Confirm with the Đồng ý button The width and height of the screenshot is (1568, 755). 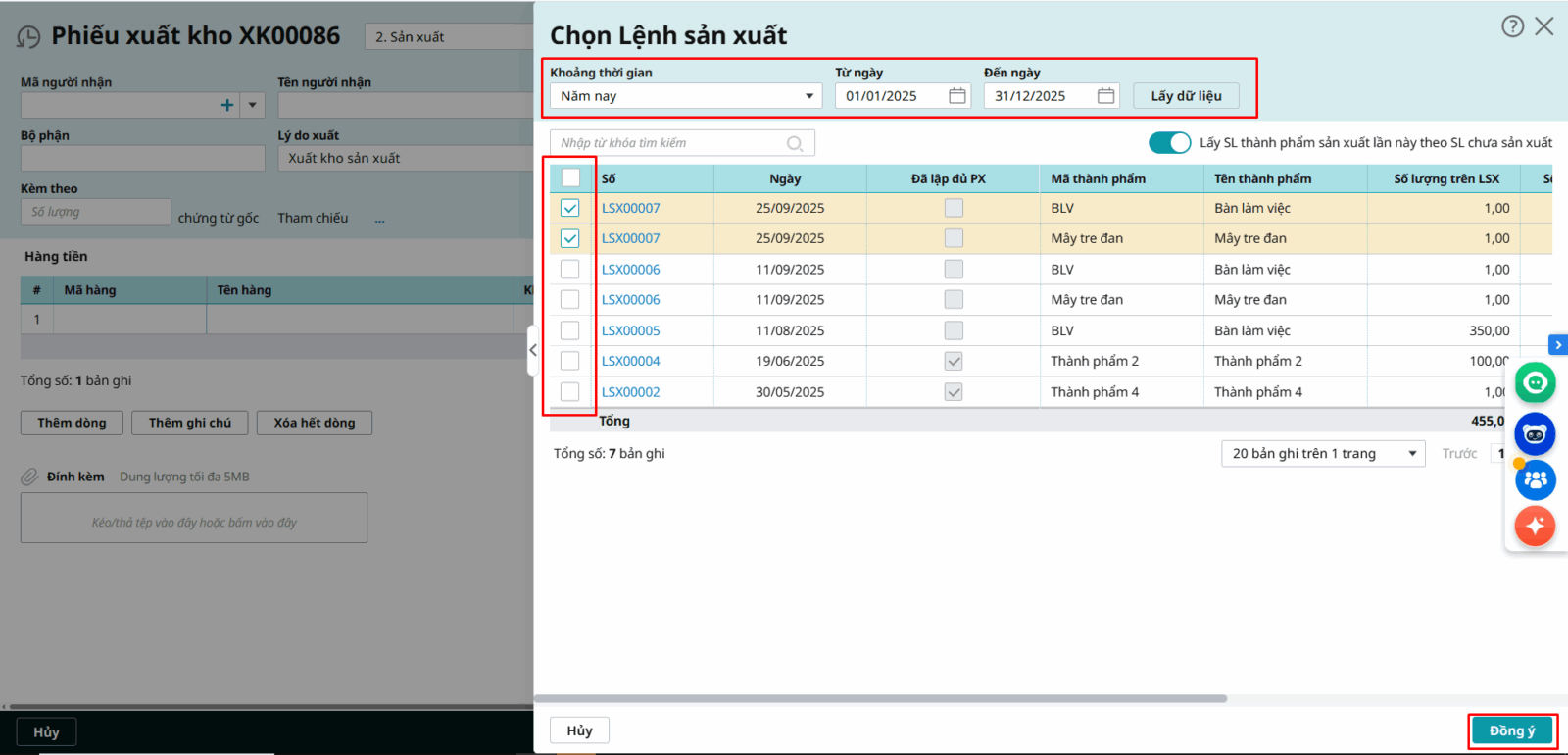coord(1511,731)
